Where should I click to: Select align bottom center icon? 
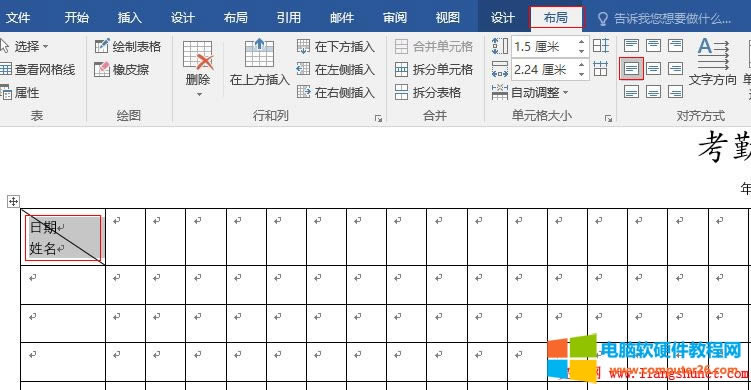click(x=653, y=92)
